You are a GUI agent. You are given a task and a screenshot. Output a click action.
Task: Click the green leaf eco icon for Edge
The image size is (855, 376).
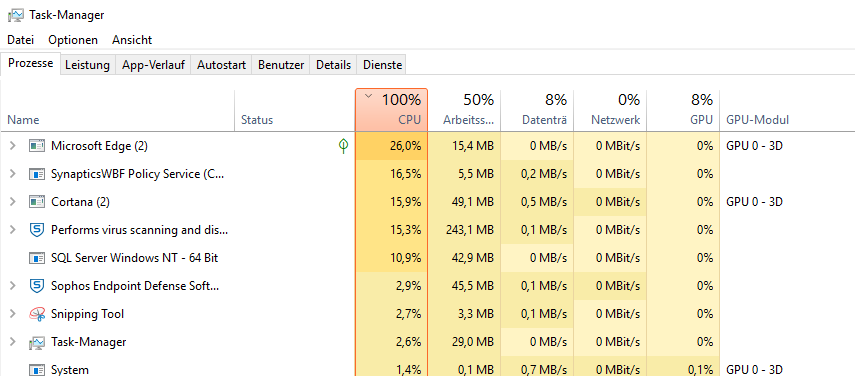344,145
